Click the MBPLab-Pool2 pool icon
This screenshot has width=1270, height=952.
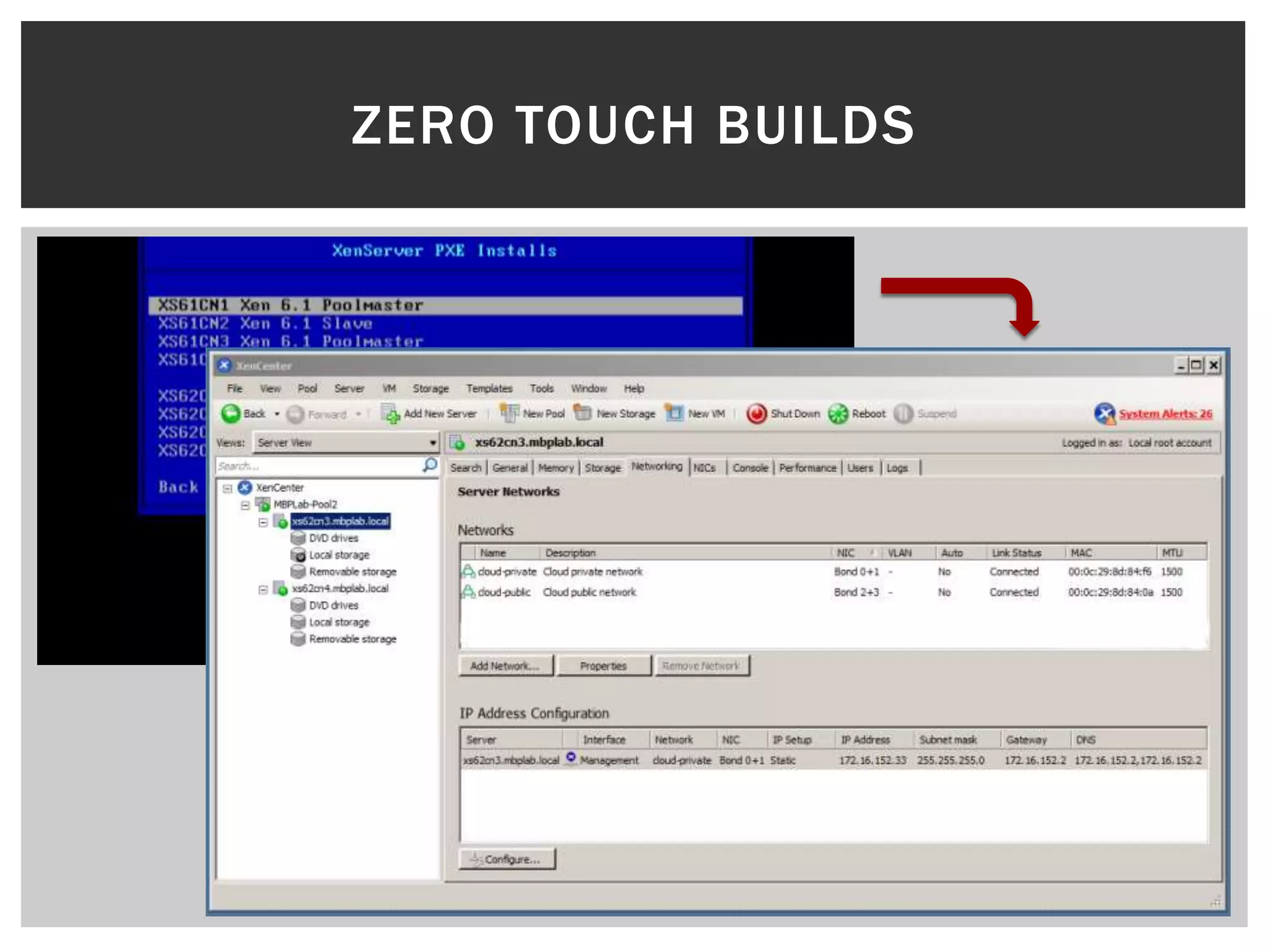point(263,505)
